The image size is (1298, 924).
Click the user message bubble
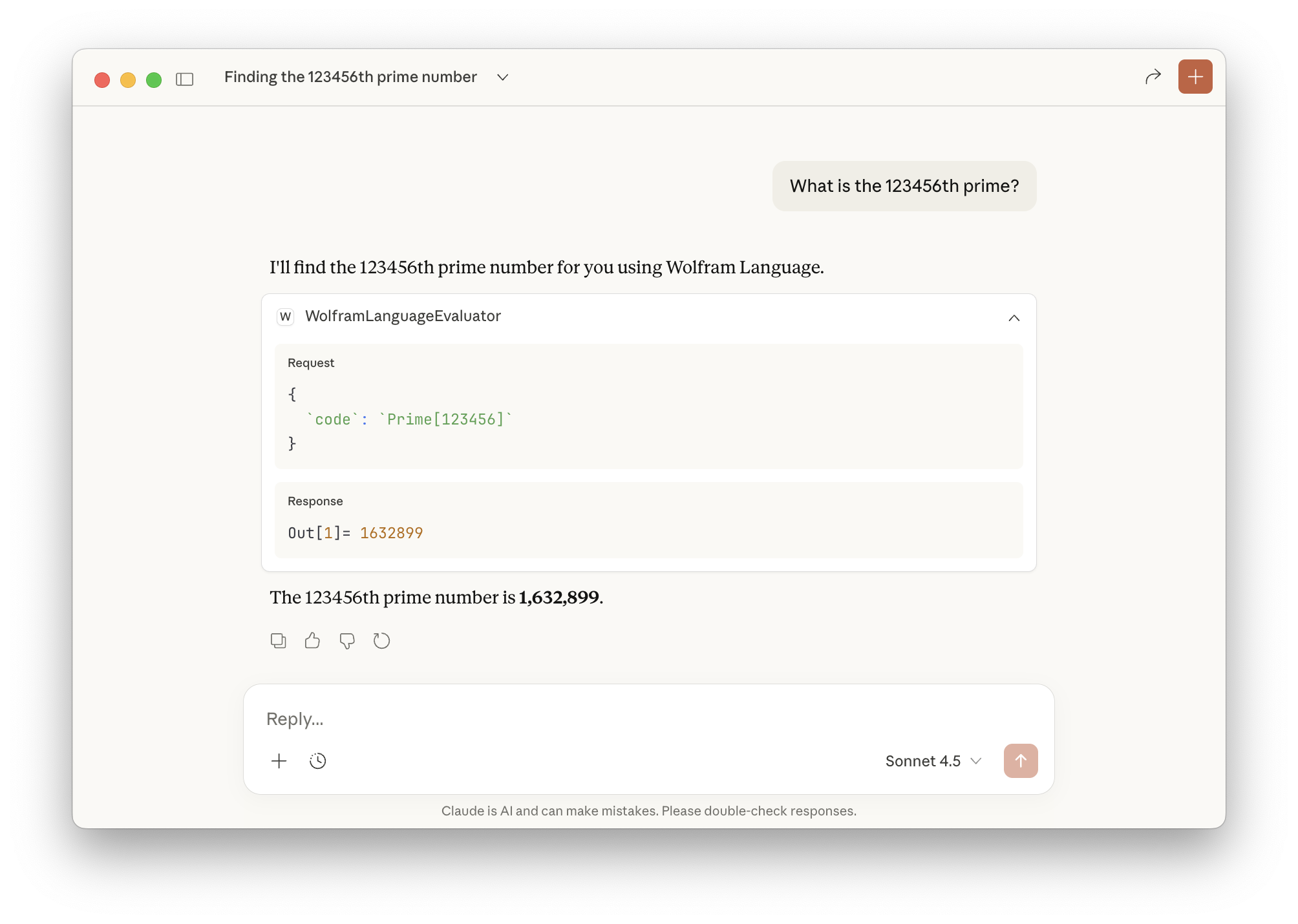point(904,186)
